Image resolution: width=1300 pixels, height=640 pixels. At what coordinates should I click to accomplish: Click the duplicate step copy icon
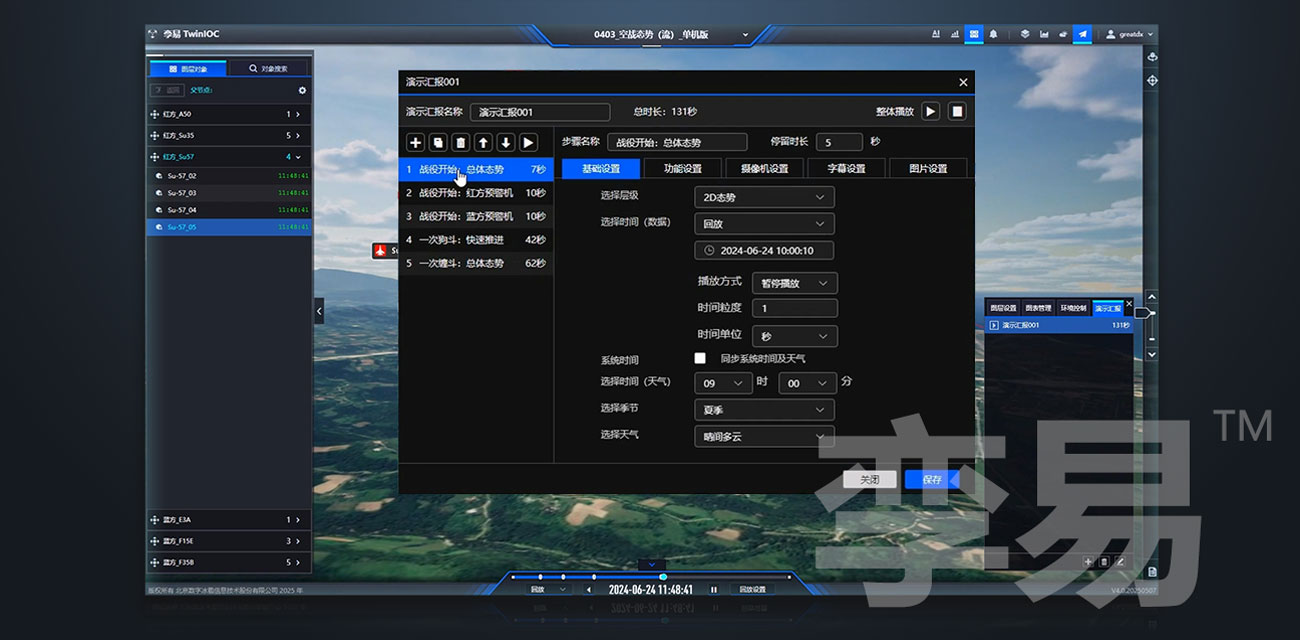point(438,143)
